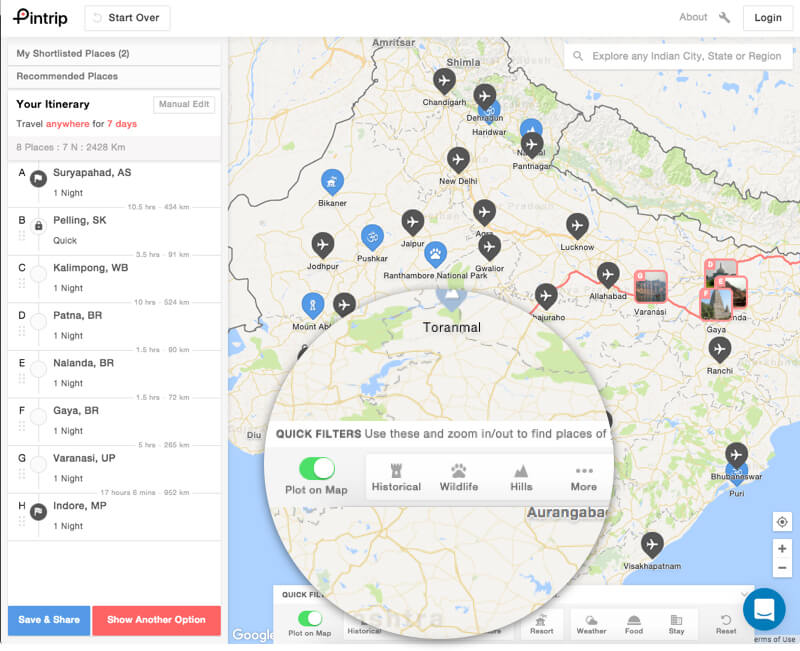Click the flag marker for Suryapahad, AS
The height and width of the screenshot is (651, 800).
pos(38,179)
